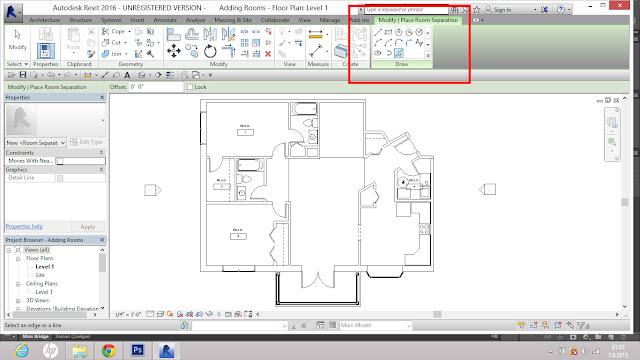Select the Line draw tool
The width and height of the screenshot is (640, 360).
point(378,32)
